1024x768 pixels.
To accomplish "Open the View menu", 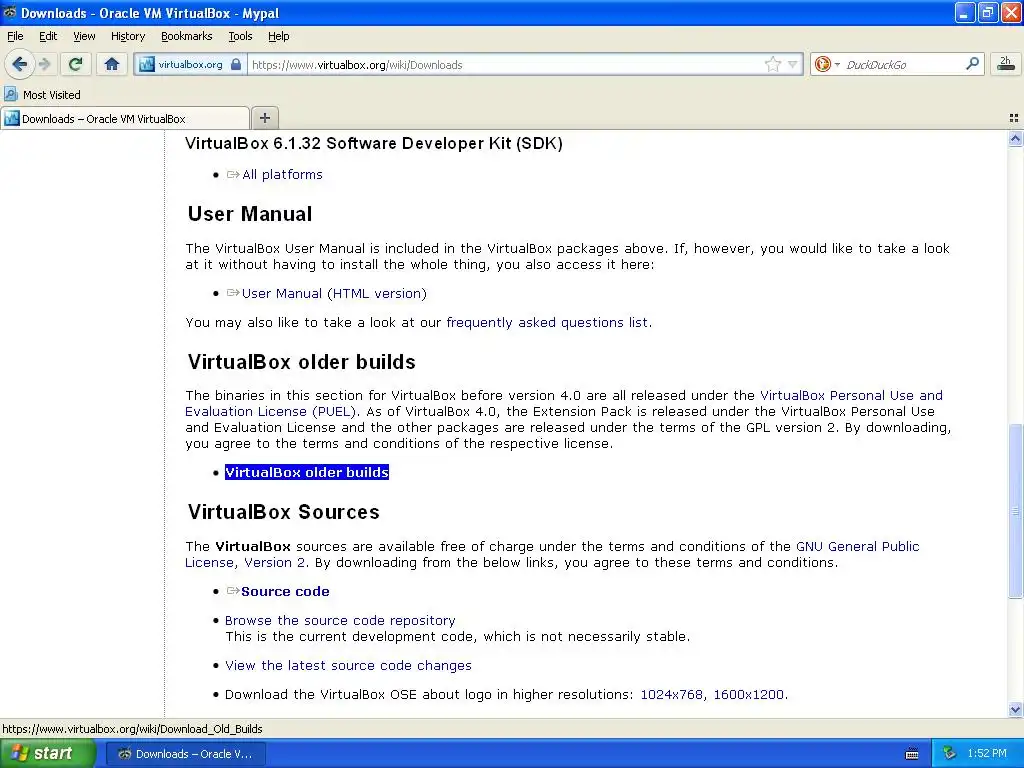I will [84, 36].
